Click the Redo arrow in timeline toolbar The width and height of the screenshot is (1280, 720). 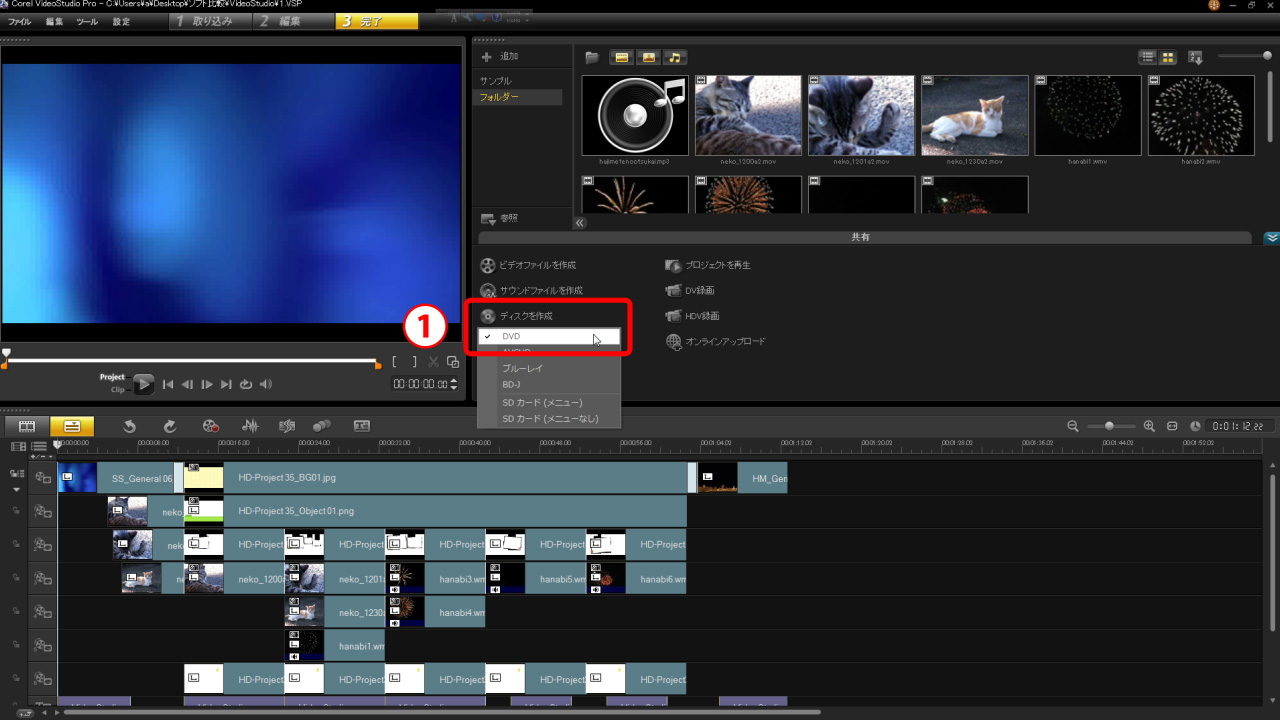tap(170, 426)
